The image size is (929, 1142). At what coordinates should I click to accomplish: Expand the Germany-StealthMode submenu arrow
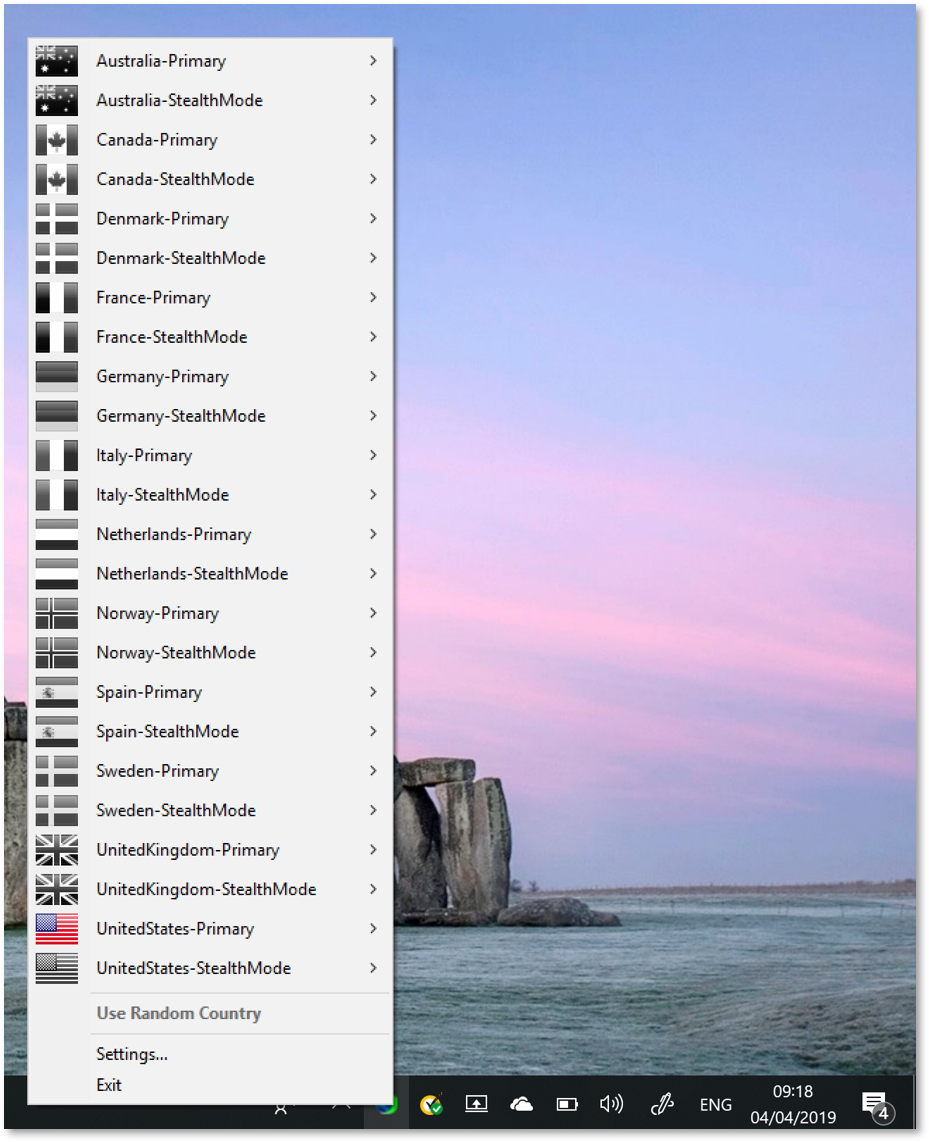point(373,416)
